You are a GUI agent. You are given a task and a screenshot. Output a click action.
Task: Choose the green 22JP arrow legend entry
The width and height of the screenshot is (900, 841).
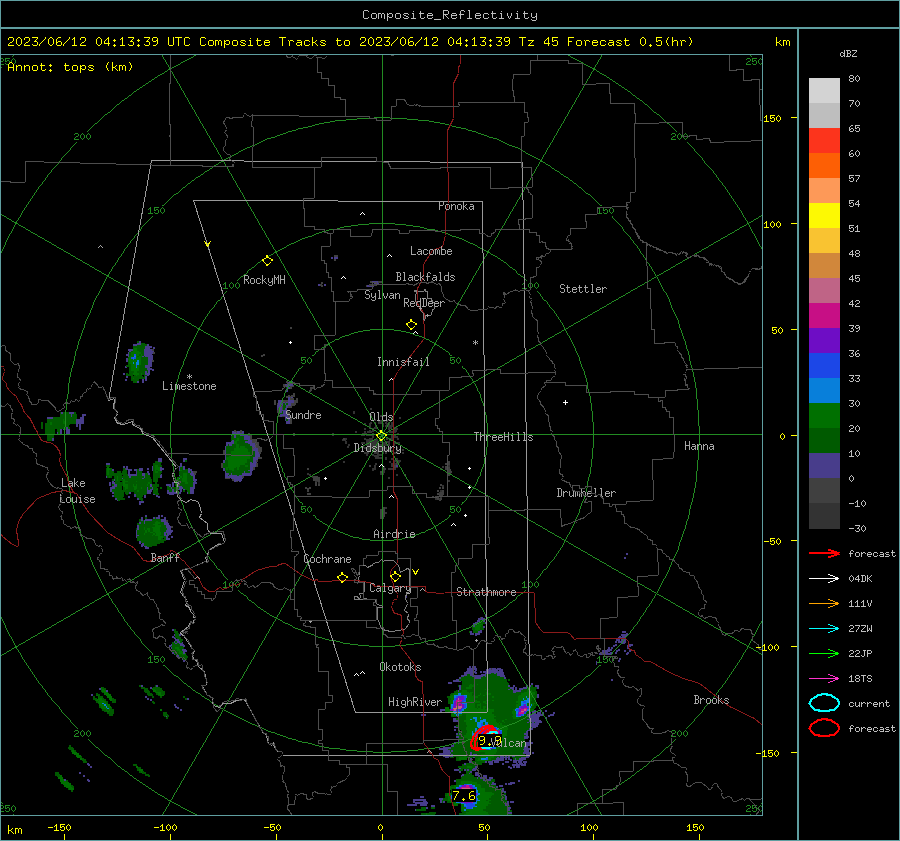point(824,653)
